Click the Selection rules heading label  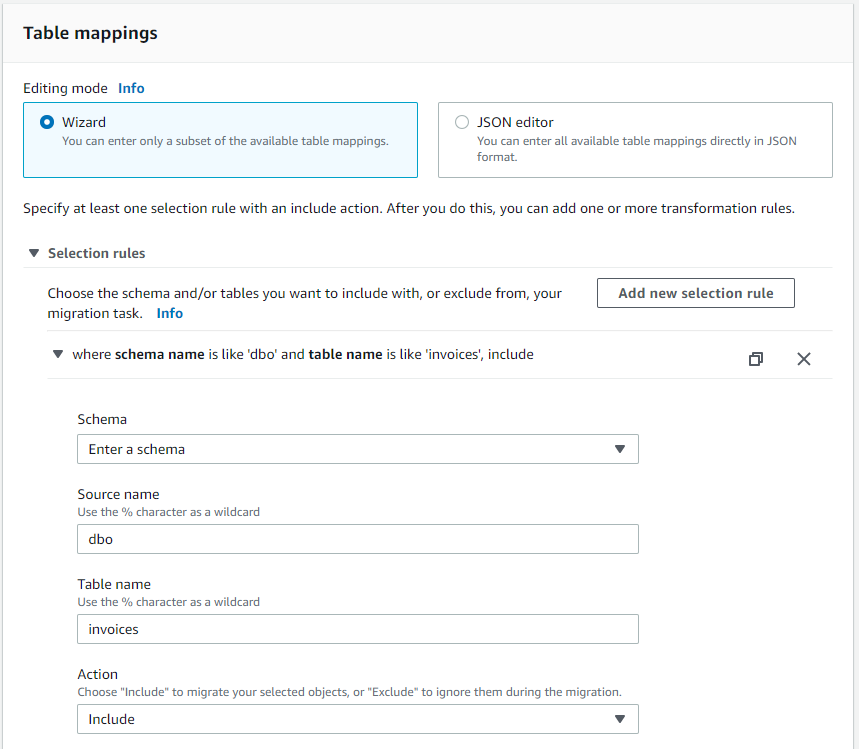tap(96, 254)
